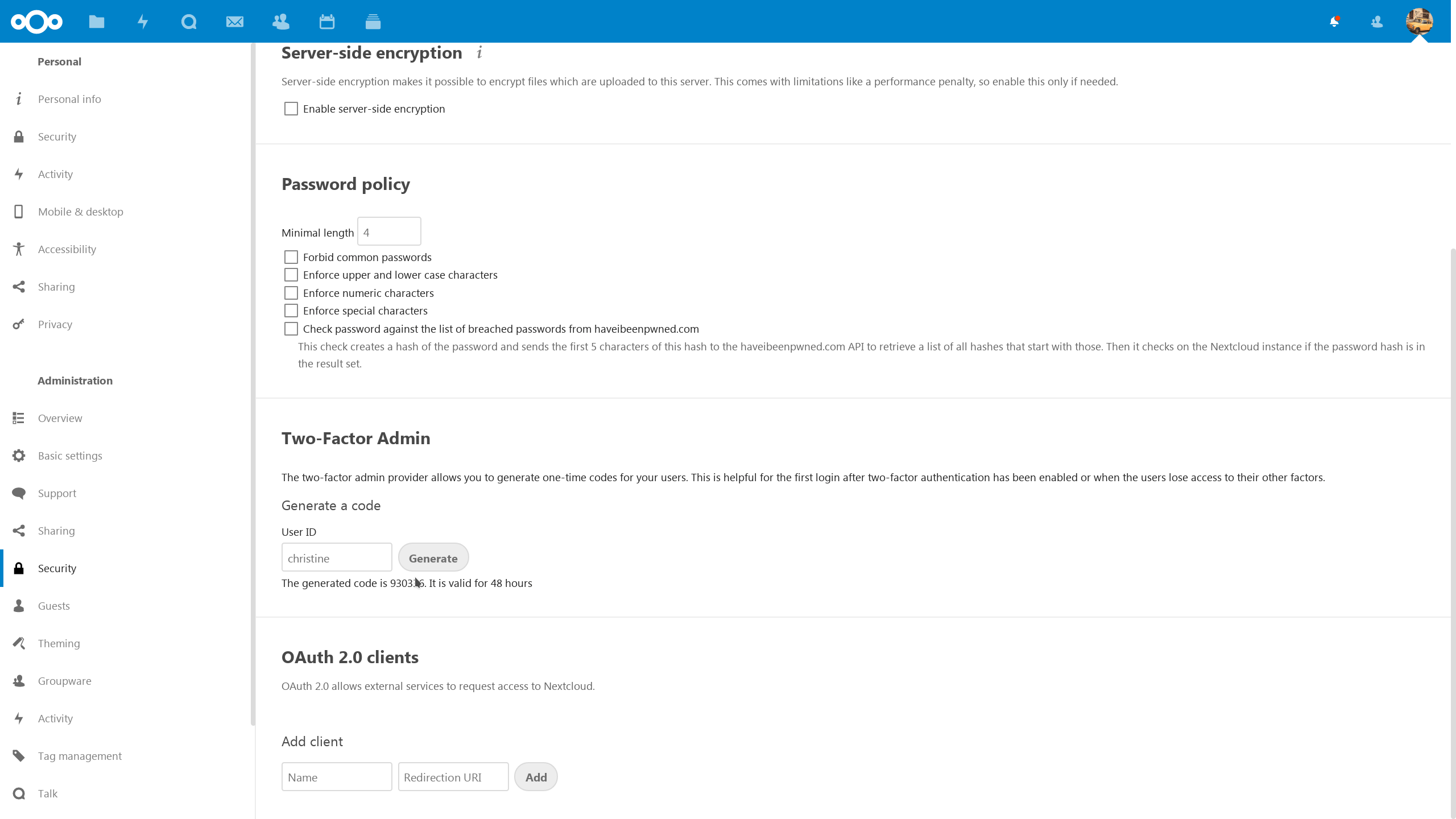1456x819 pixels.
Task: Click the Generate code button
Action: tap(433, 558)
